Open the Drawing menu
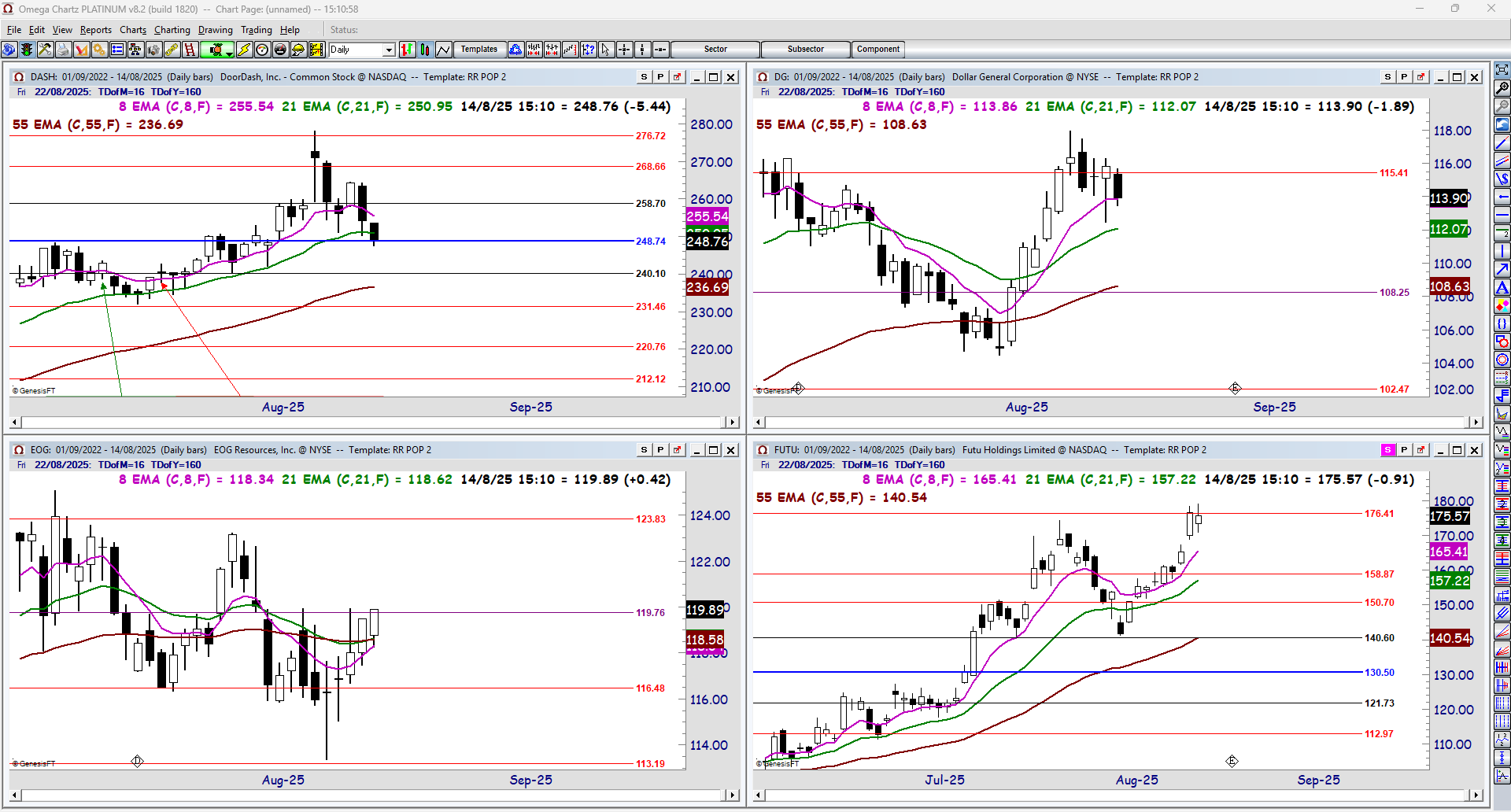The height and width of the screenshot is (812, 1511). point(216,30)
